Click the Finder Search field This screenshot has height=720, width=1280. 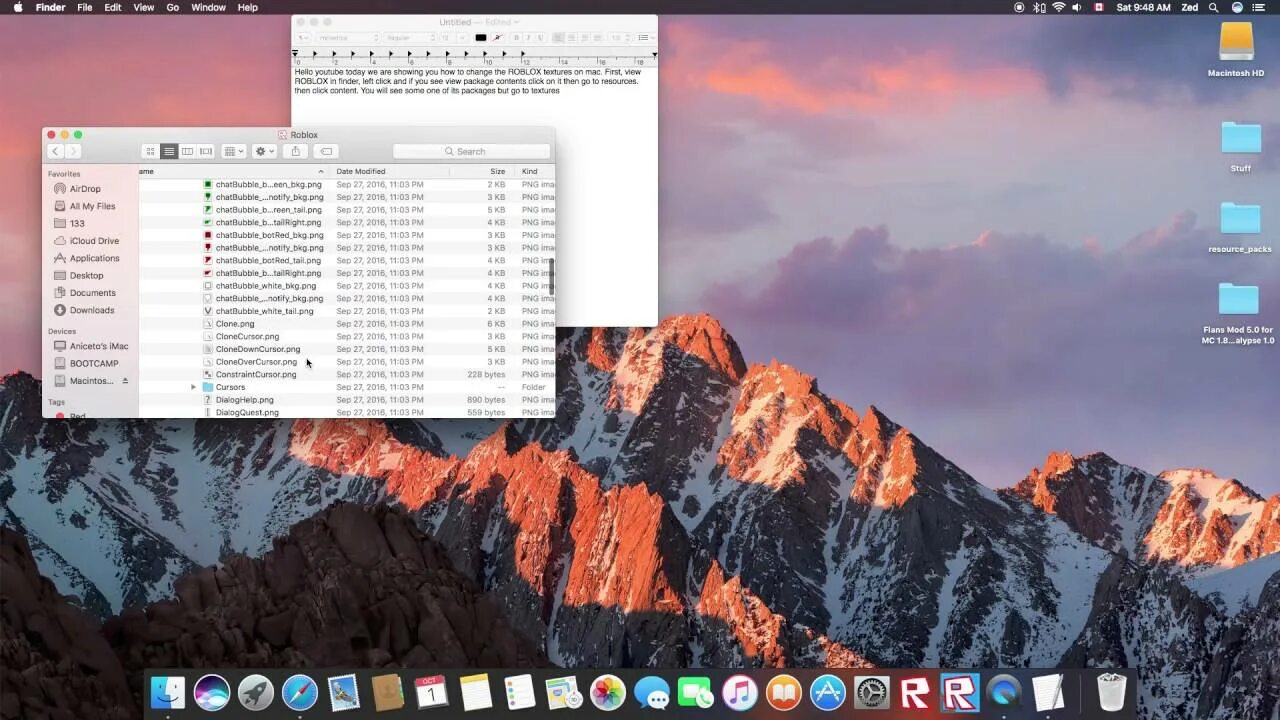pyautogui.click(x=471, y=151)
